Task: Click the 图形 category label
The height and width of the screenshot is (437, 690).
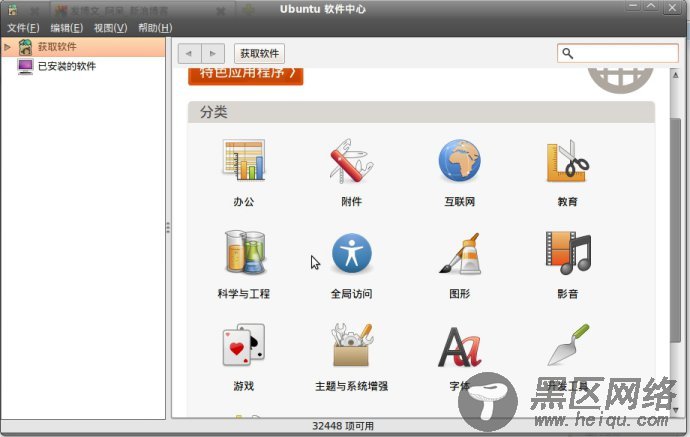Action: coord(459,294)
